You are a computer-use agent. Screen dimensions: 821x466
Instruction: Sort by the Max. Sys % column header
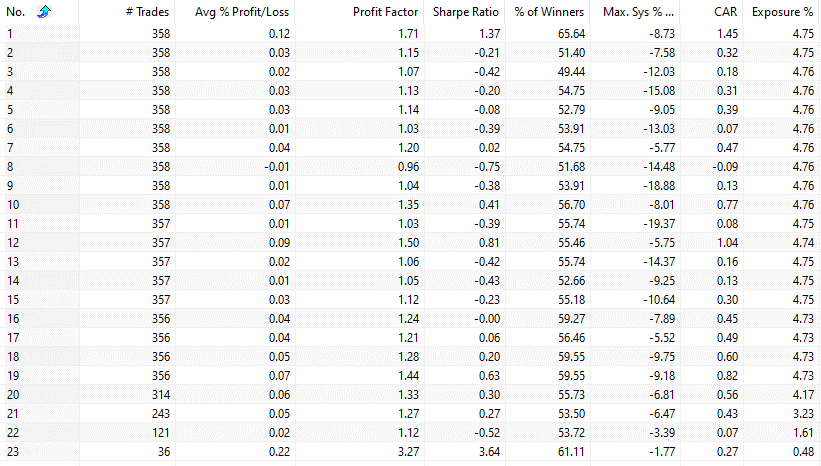pos(638,12)
